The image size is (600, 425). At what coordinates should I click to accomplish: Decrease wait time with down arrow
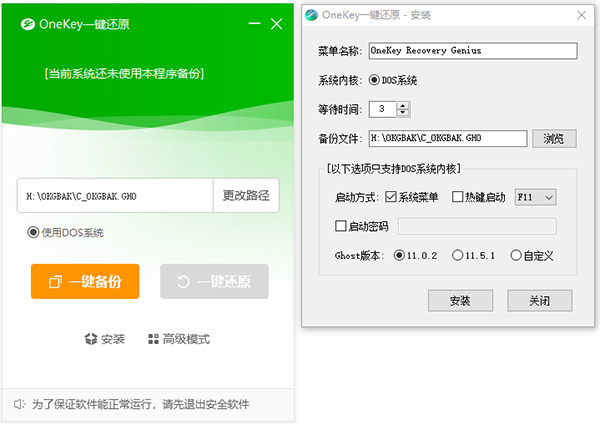[403, 113]
